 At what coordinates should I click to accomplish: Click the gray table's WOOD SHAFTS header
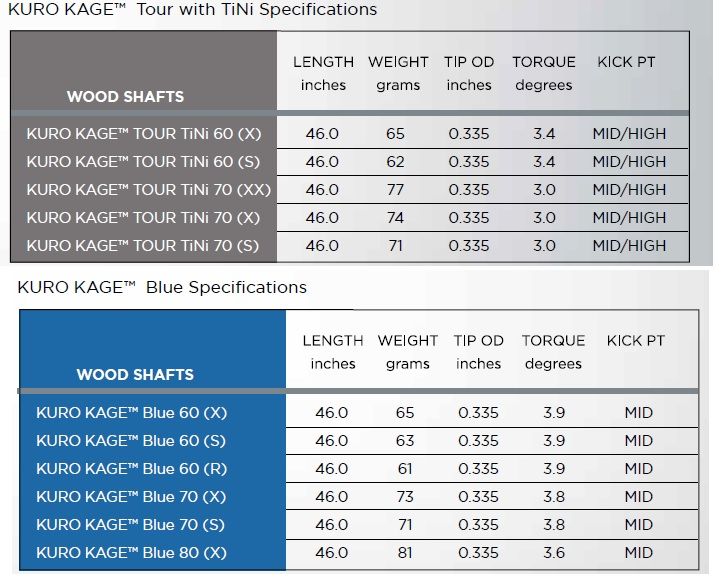click(x=126, y=97)
